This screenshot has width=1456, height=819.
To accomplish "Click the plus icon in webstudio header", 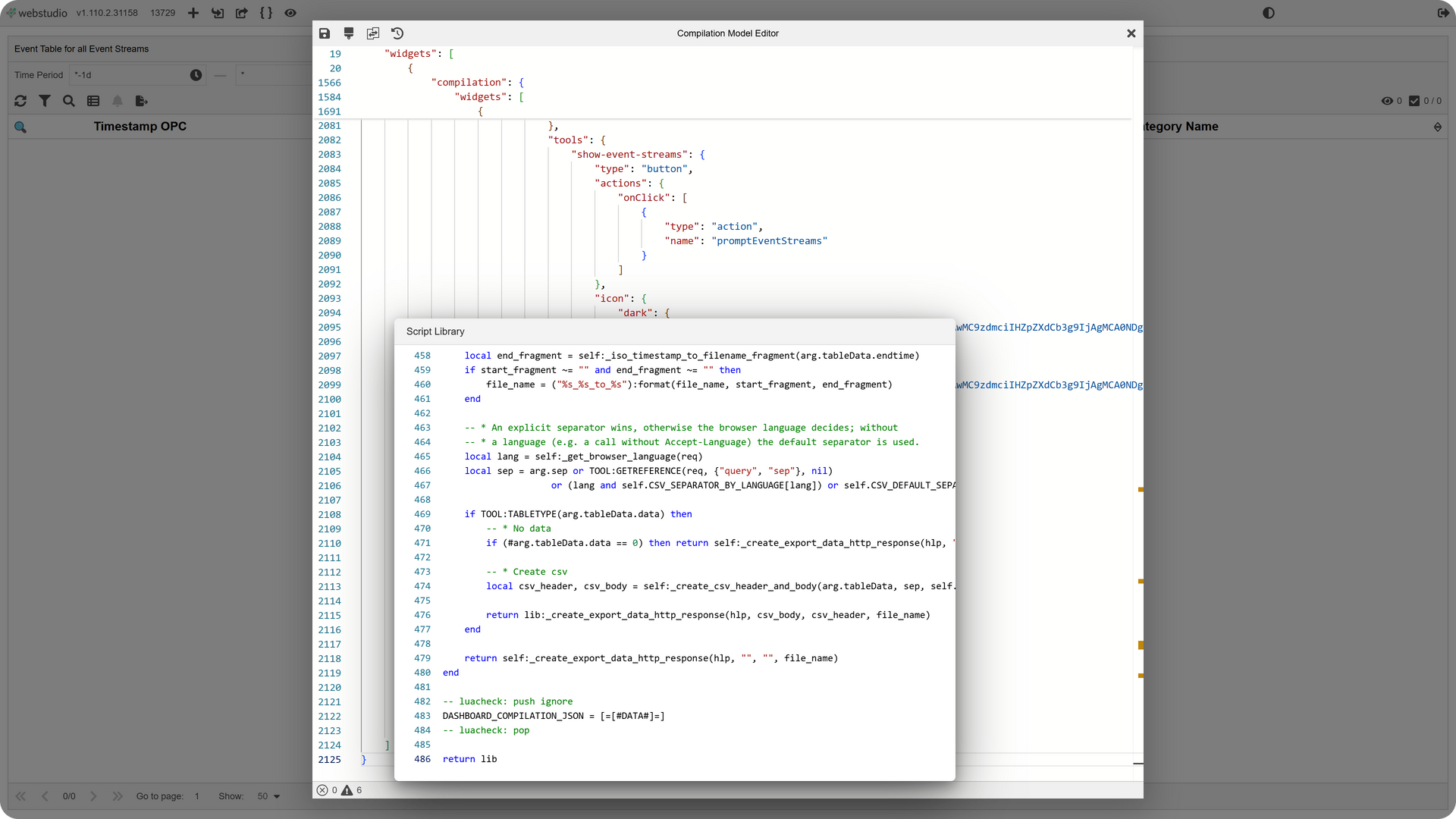I will [193, 13].
